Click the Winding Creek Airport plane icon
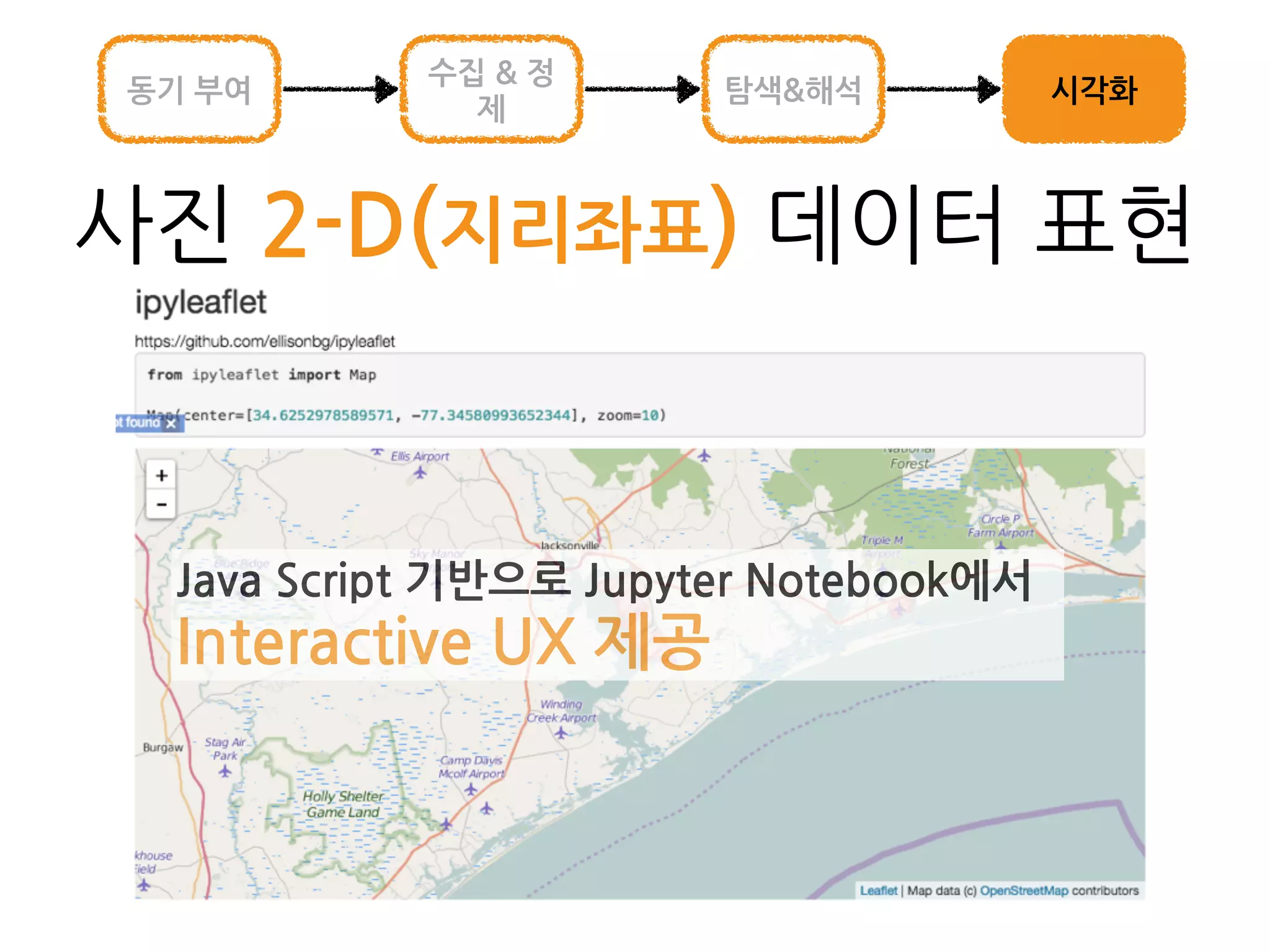 coord(561,733)
